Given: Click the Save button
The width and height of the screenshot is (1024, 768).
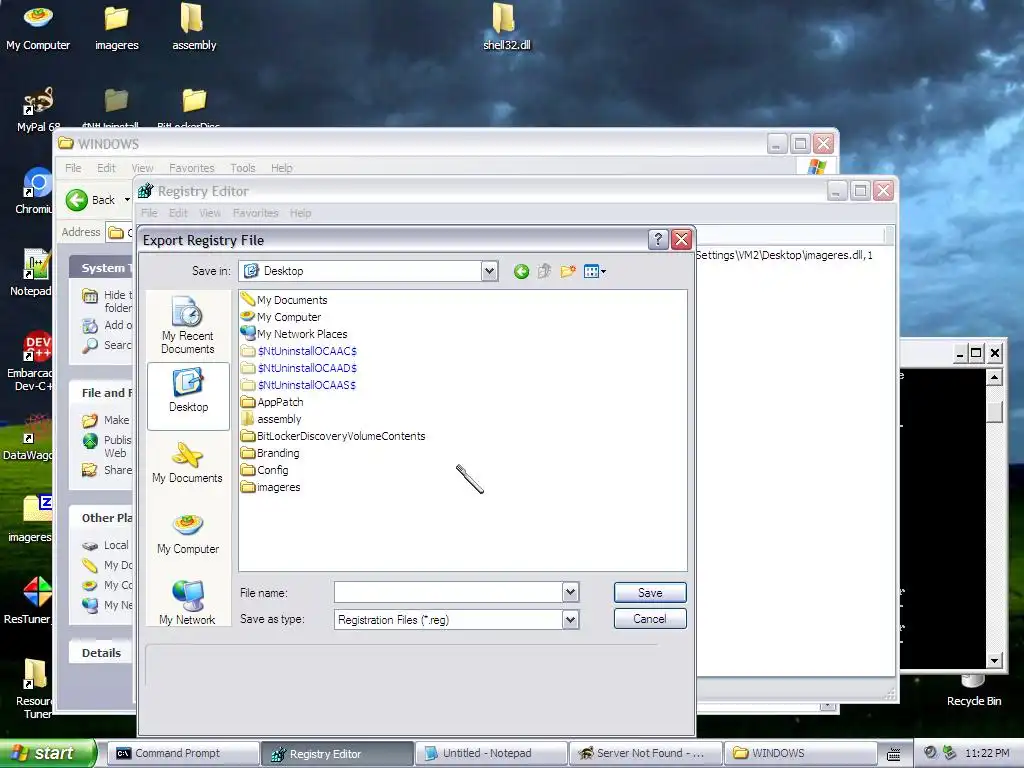Looking at the screenshot, I should click(x=650, y=592).
